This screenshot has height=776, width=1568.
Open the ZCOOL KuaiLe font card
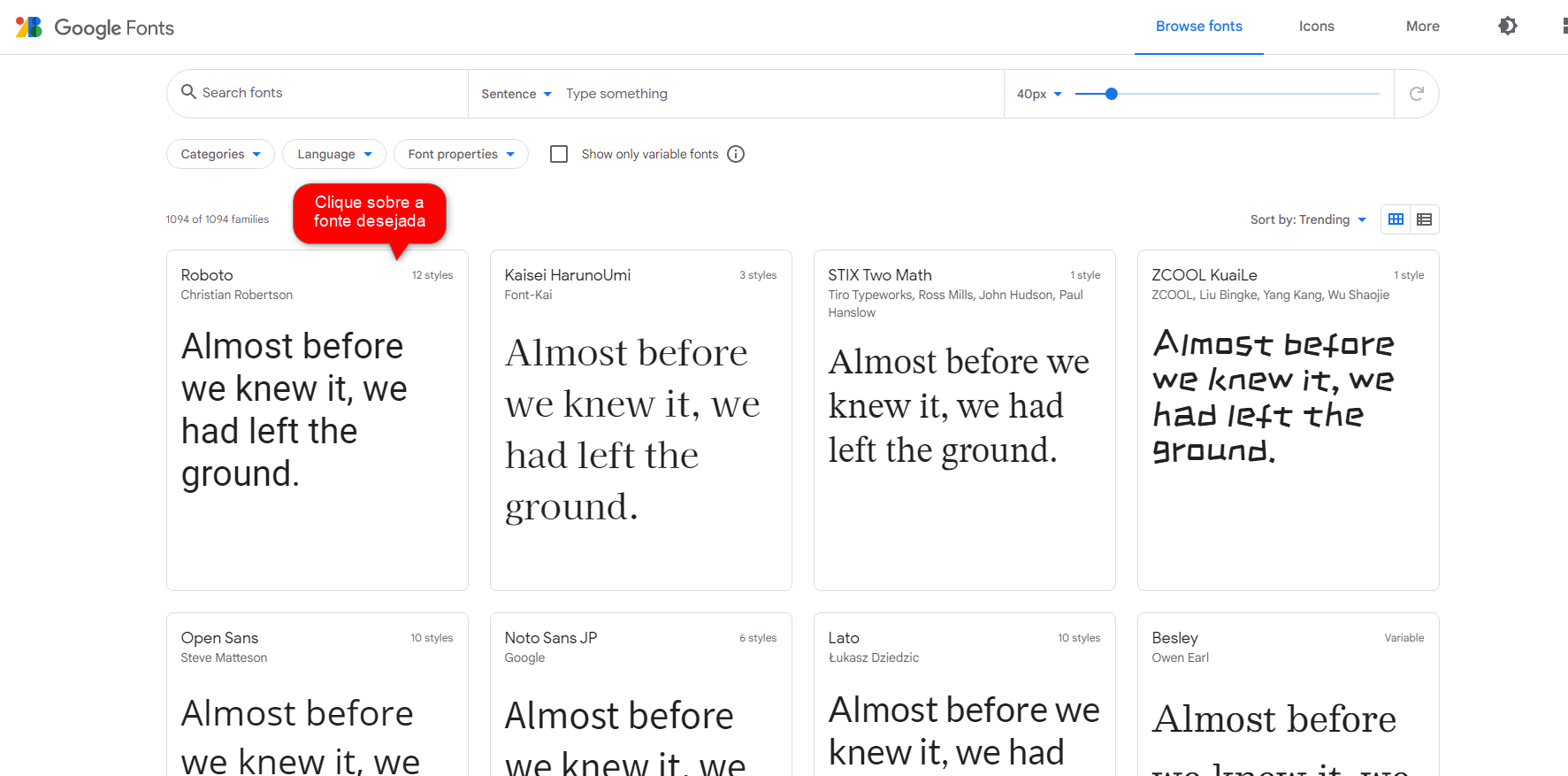tap(1289, 420)
